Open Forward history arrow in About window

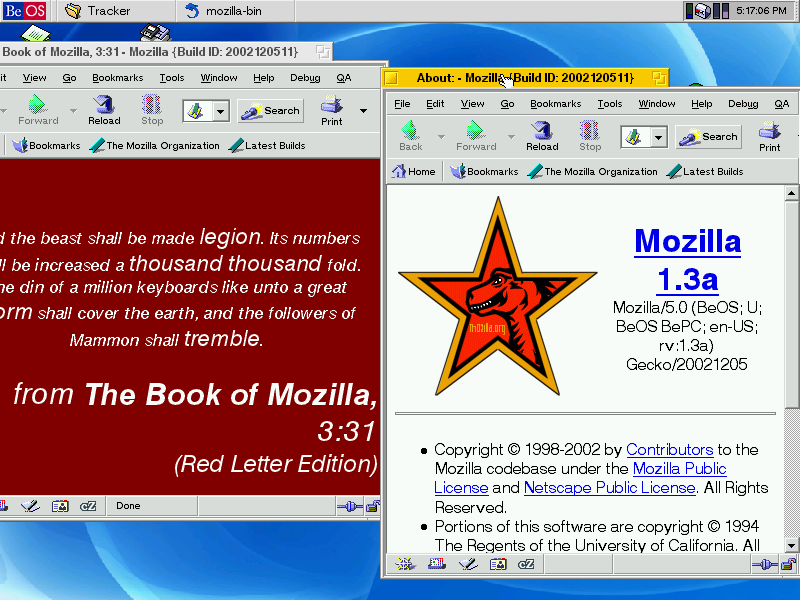(511, 137)
